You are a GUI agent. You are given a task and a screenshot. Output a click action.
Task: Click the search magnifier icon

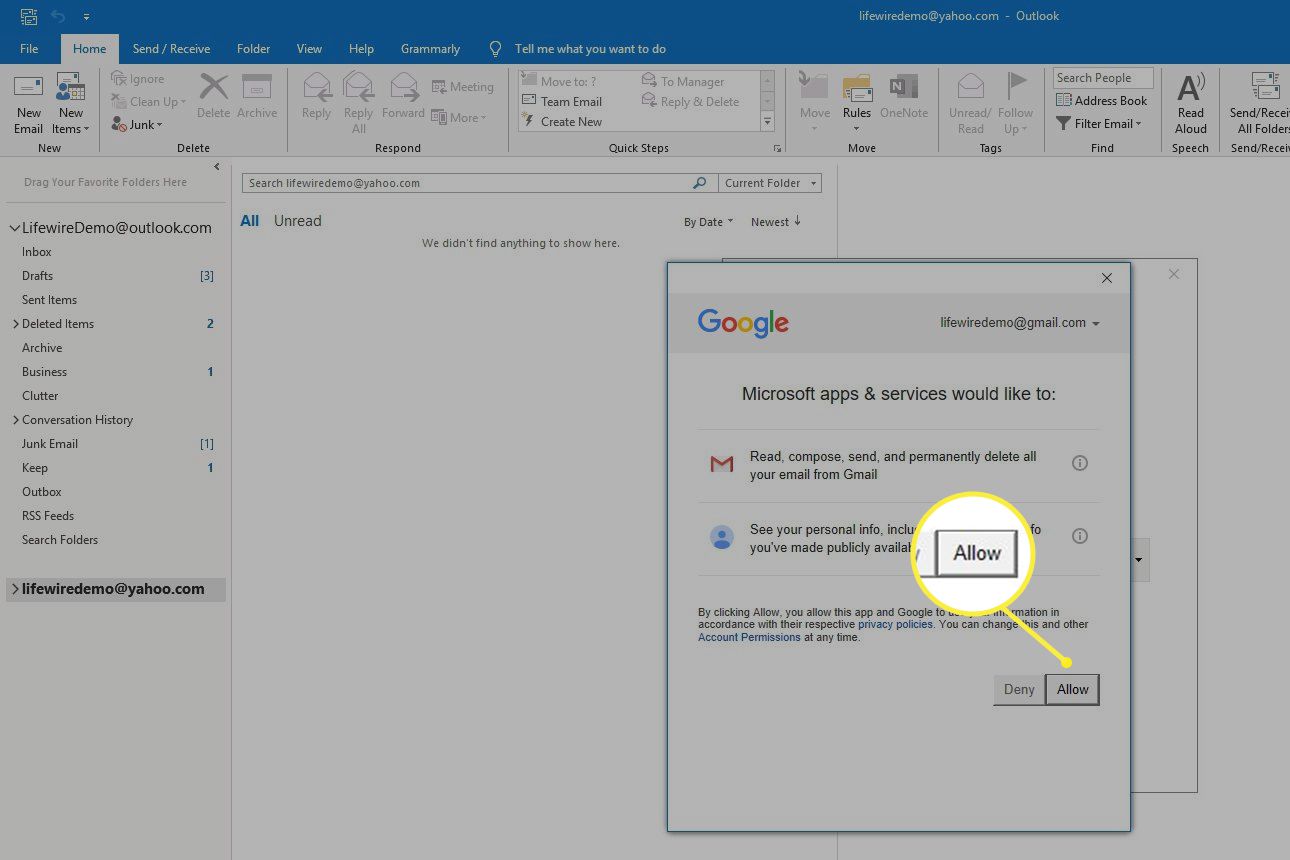tap(700, 183)
